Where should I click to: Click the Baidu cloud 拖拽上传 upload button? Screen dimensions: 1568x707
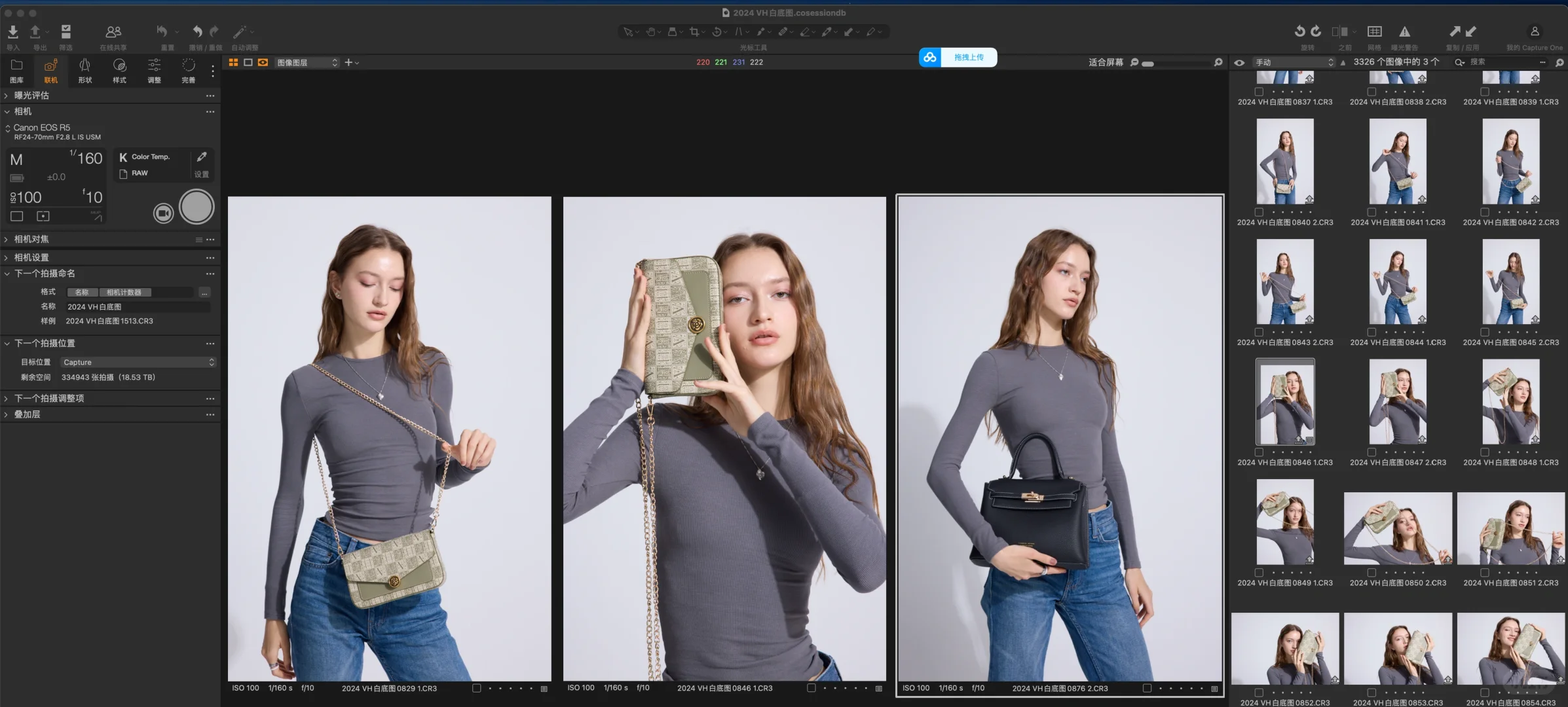tap(958, 57)
